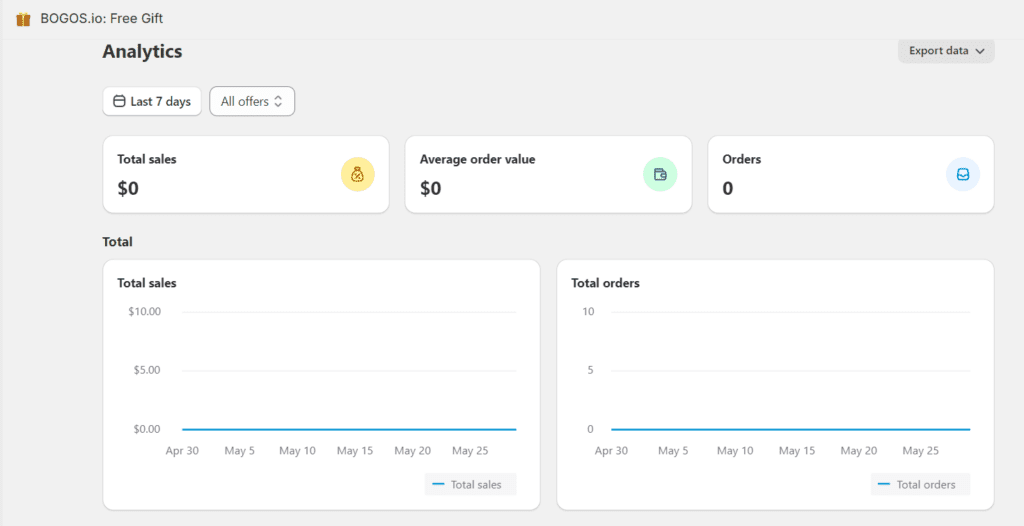1024x526 pixels.
Task: Click the BOGOS.io: Free Gift app title
Action: coord(101,19)
